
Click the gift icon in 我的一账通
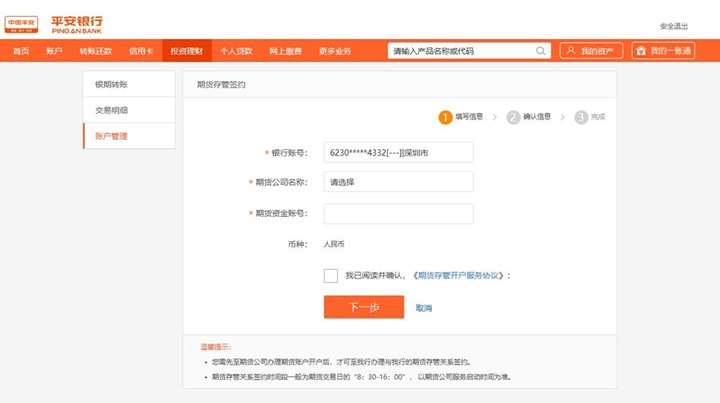641,51
